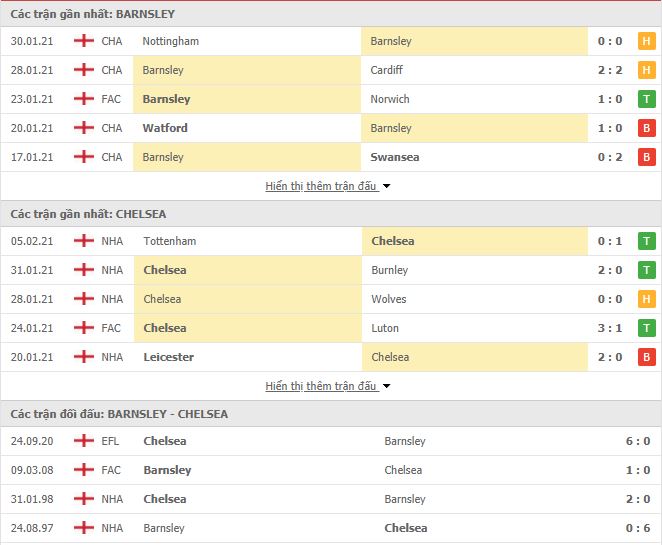Click the green T badge for Barnsley-Norwich
662x545 pixels.
point(646,99)
